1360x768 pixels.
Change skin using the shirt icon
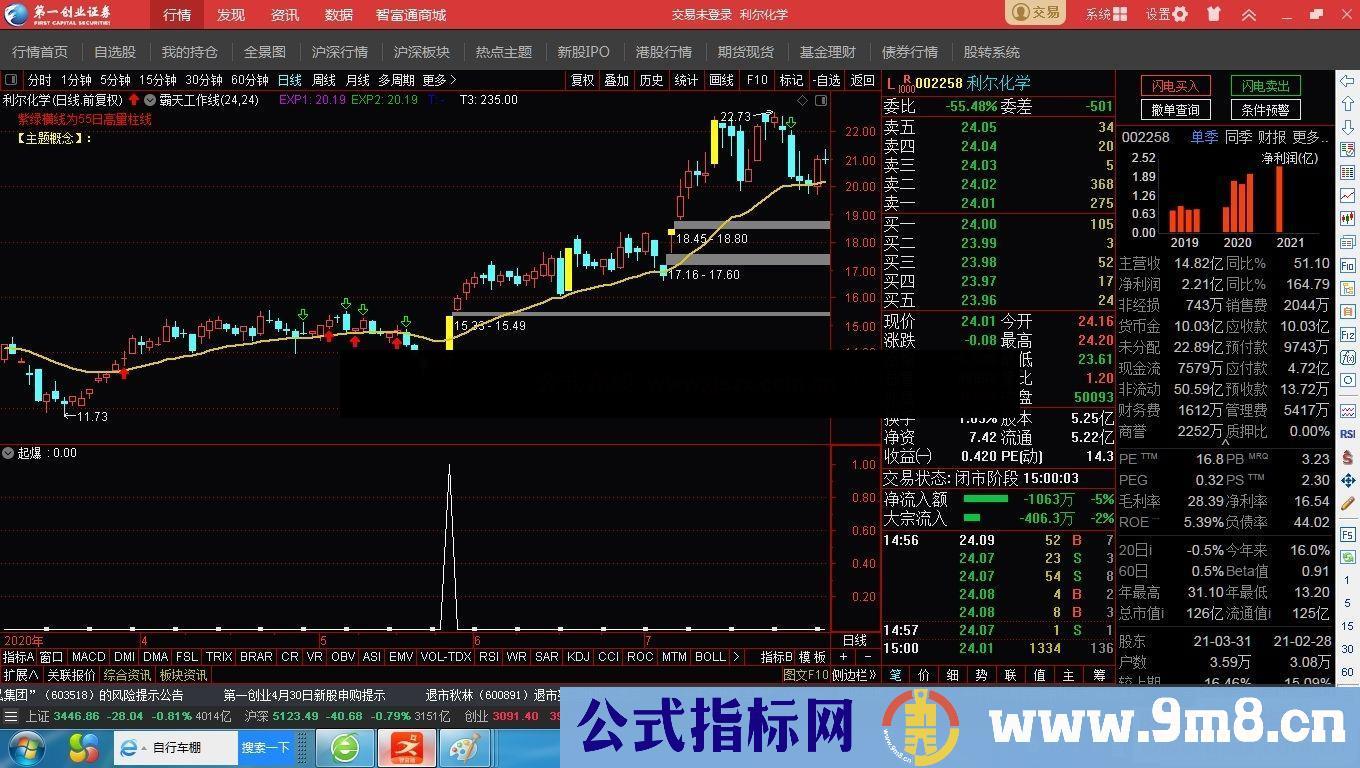pos(1215,15)
